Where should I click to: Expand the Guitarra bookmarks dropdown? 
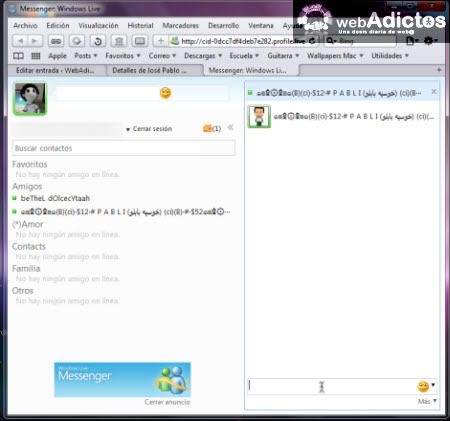pos(283,56)
